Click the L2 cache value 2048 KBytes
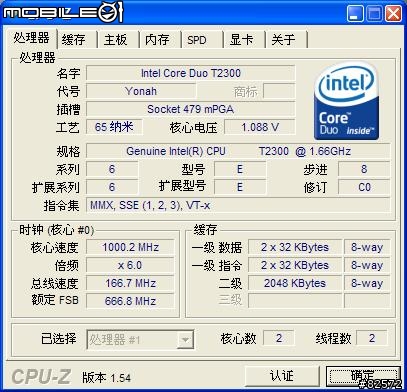 295,283
